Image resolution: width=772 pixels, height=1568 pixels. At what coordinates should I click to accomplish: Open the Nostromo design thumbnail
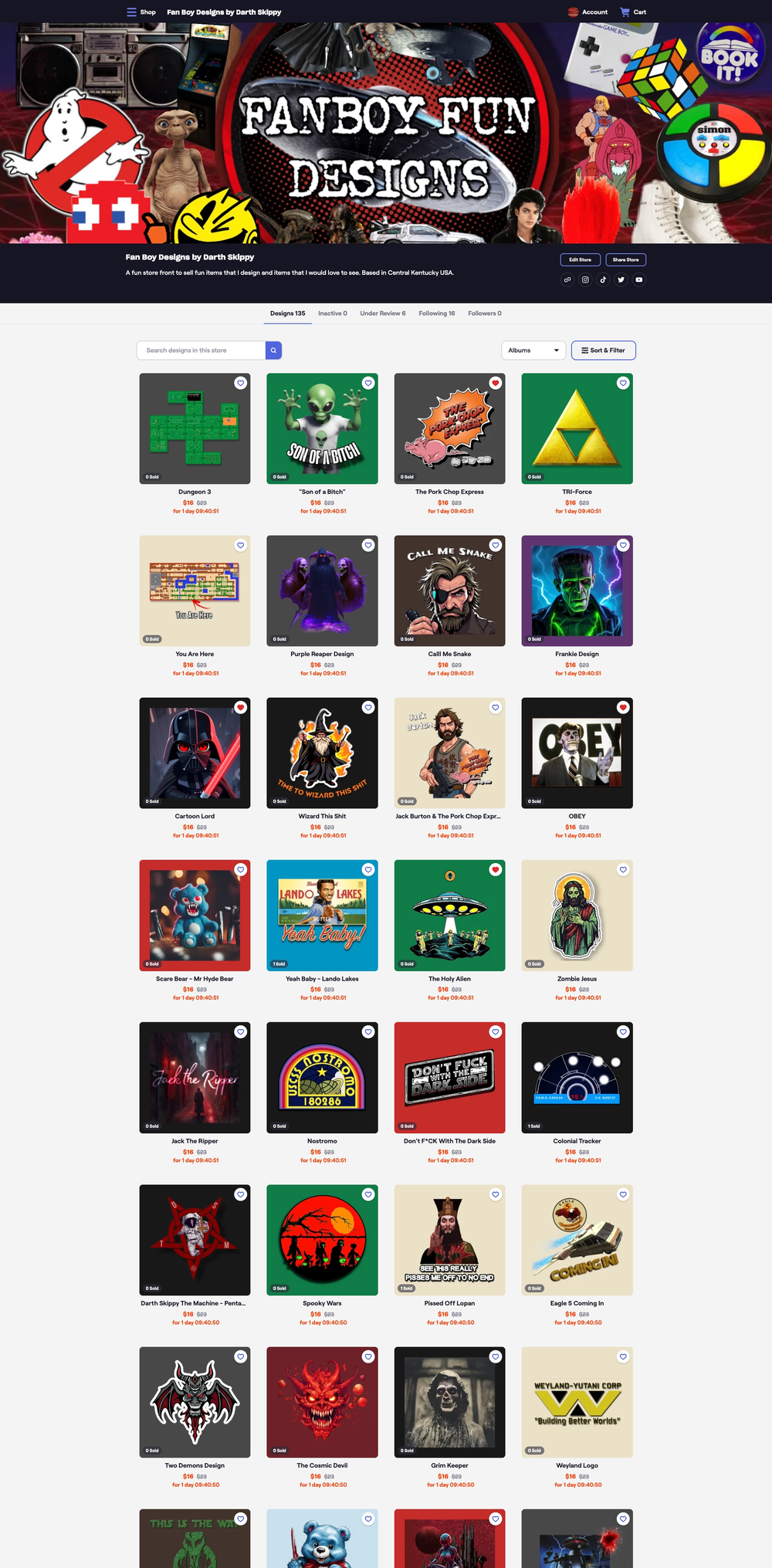click(x=322, y=1078)
